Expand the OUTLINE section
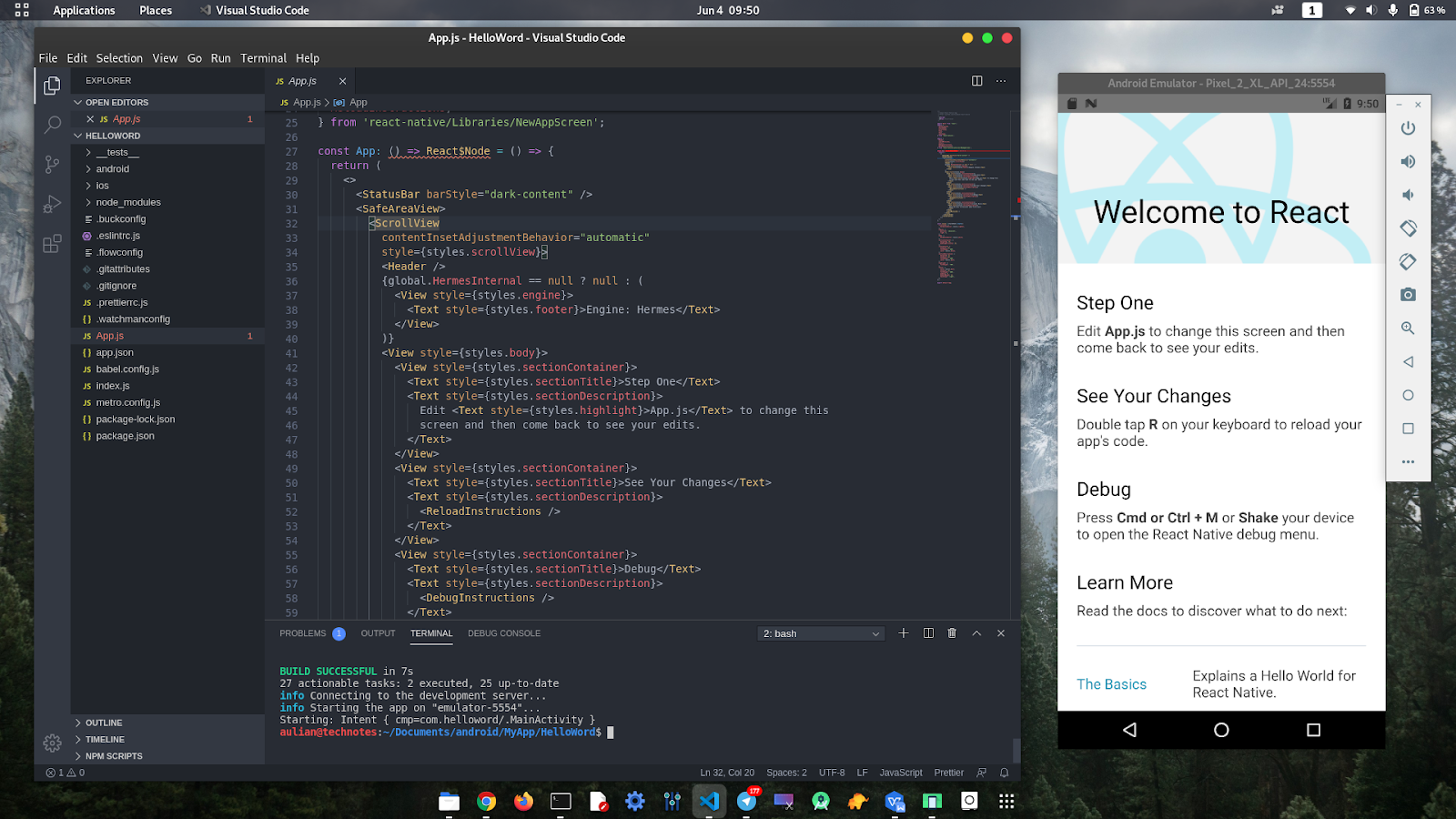1456x819 pixels. 168,723
